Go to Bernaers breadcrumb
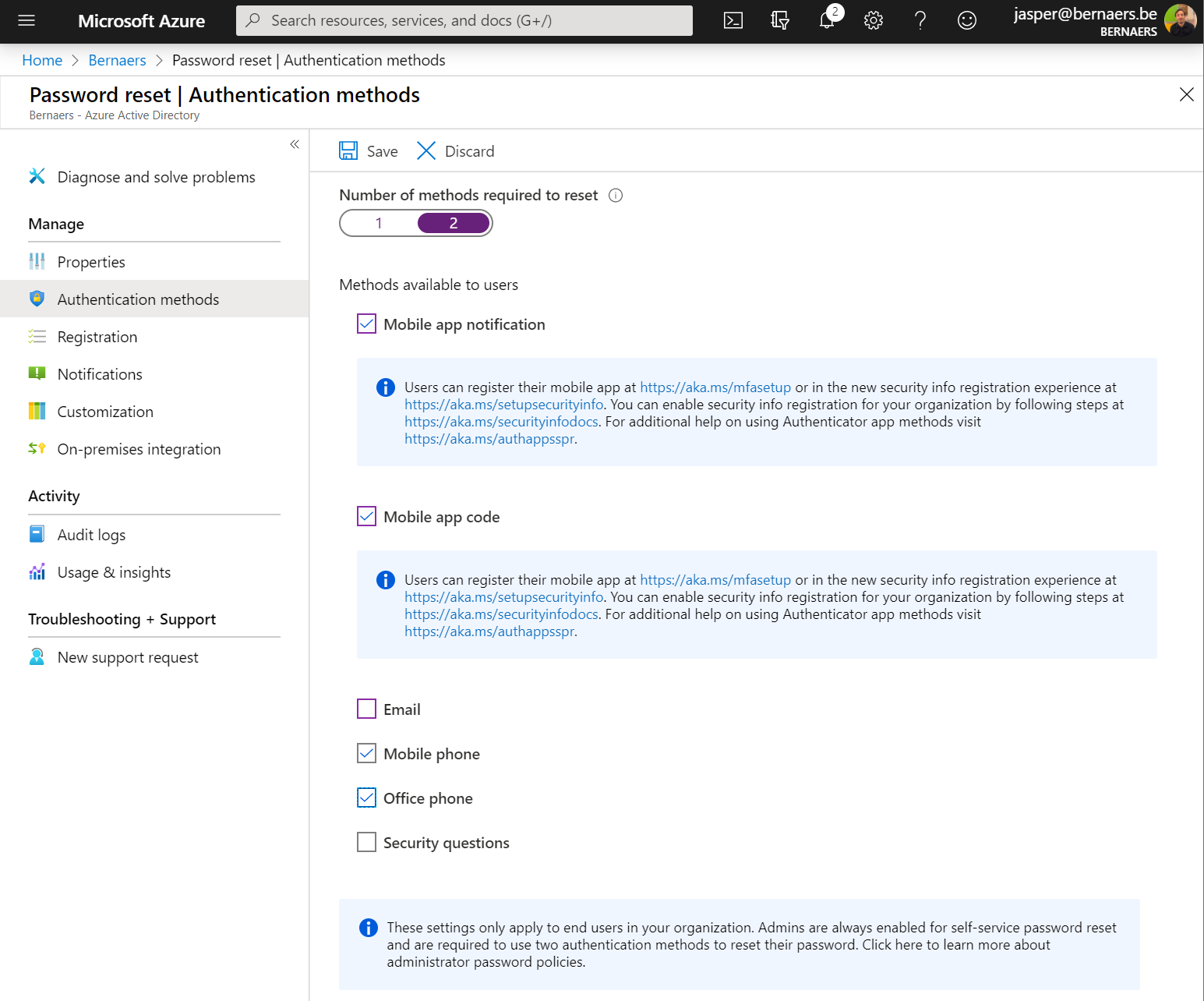Viewport: 1204px width, 1001px height. [117, 60]
